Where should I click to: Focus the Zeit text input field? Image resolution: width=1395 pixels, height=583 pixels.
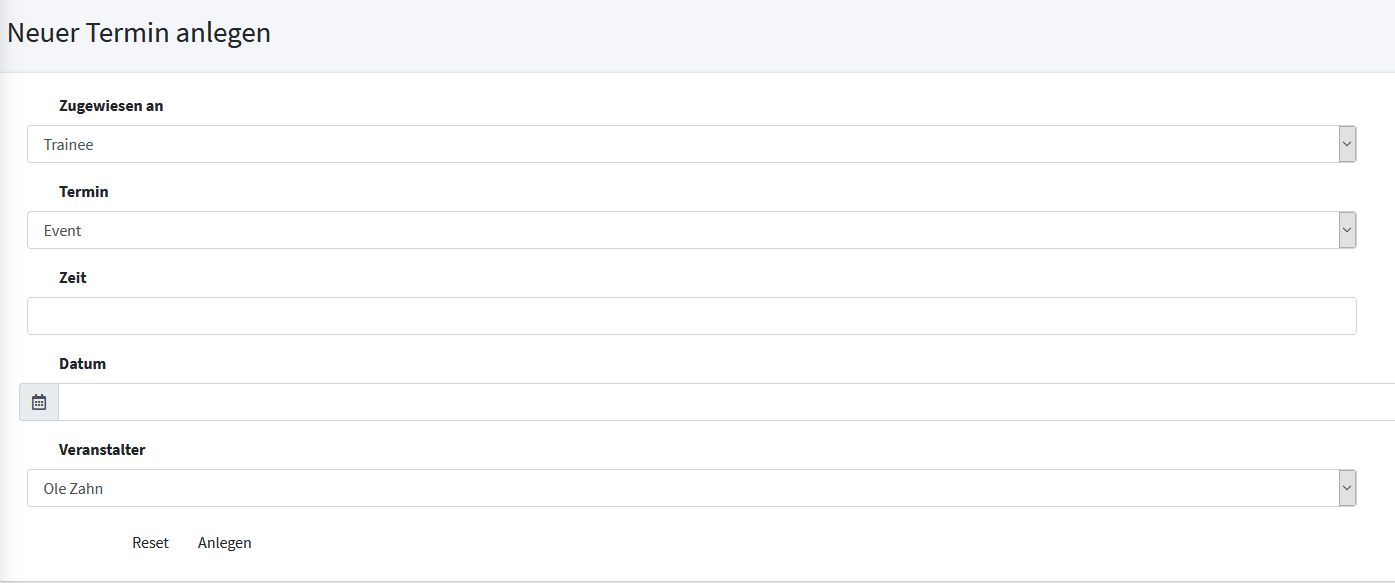tap(691, 316)
